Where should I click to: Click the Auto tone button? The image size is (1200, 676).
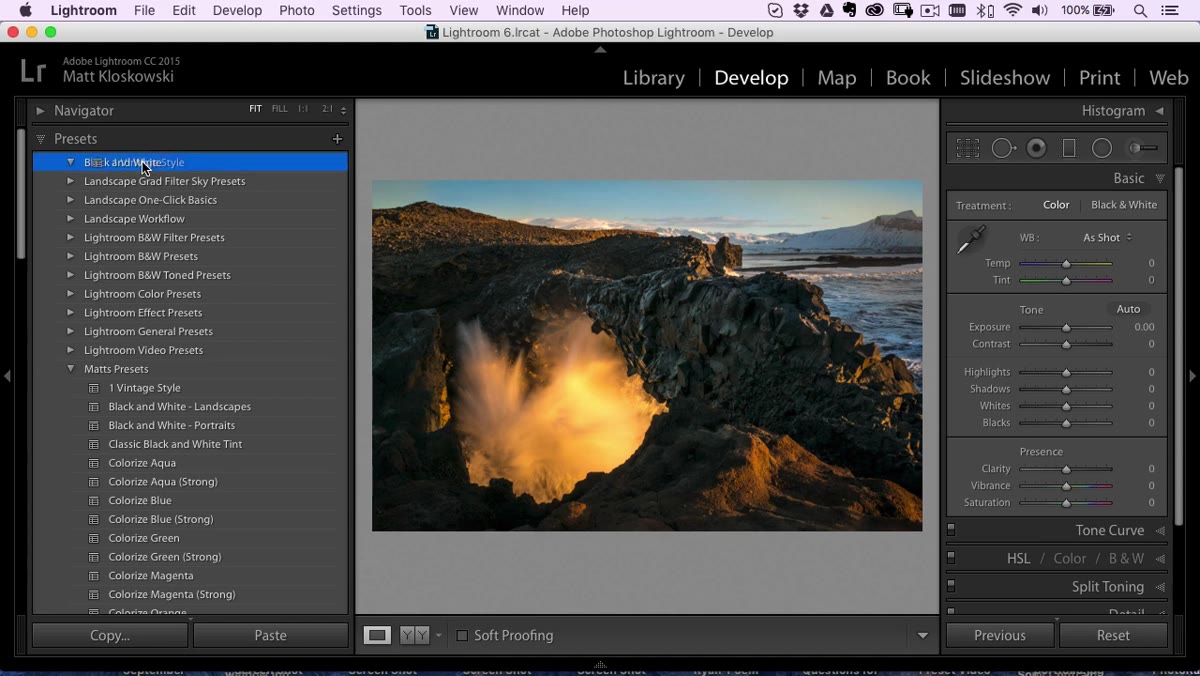point(1128,309)
